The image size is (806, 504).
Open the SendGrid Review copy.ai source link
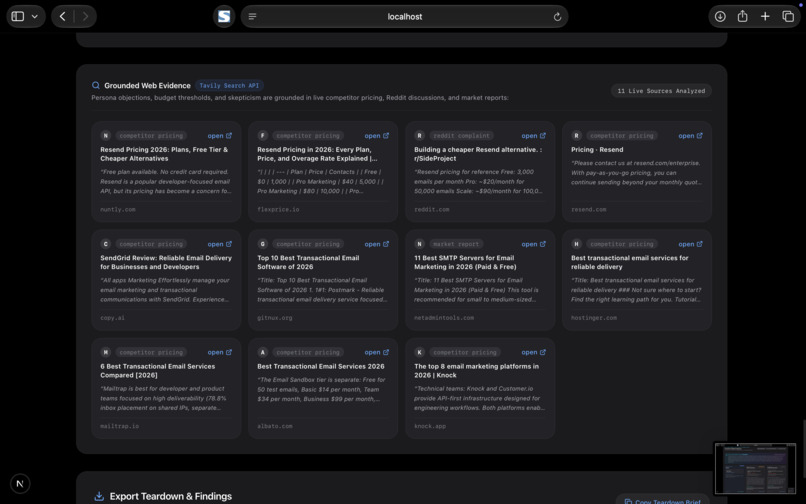point(219,244)
